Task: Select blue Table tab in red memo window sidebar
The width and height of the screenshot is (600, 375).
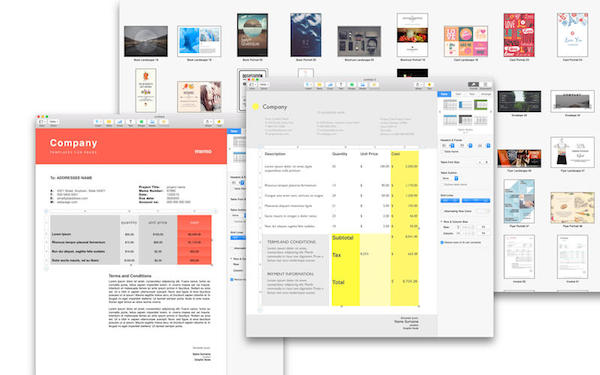Action: (234, 131)
